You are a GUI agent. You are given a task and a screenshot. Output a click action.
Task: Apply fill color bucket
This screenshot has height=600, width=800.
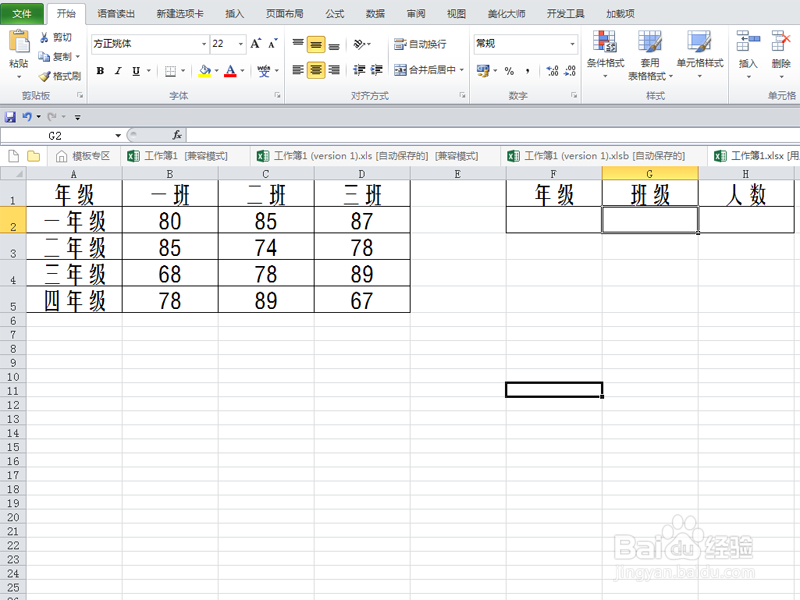coord(205,71)
